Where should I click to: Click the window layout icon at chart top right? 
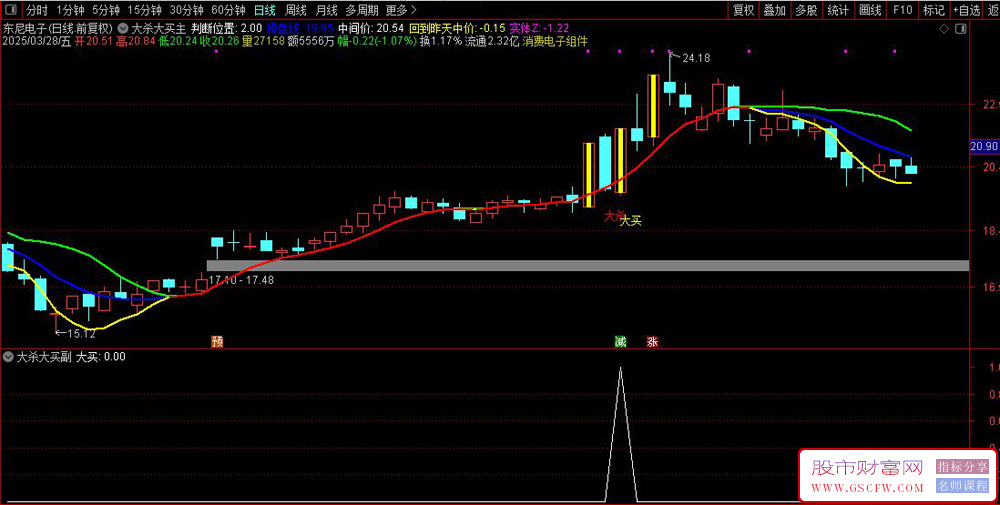point(961,29)
